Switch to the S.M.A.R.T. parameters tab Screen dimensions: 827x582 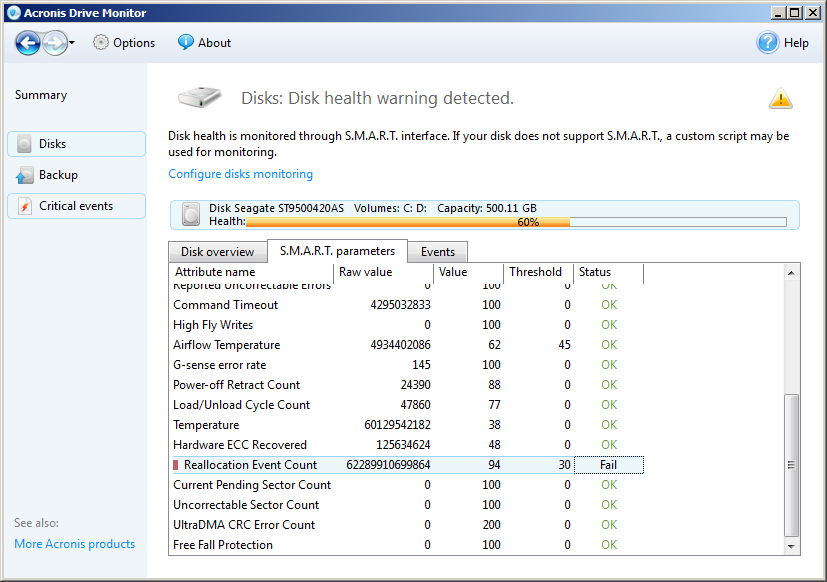[x=338, y=251]
